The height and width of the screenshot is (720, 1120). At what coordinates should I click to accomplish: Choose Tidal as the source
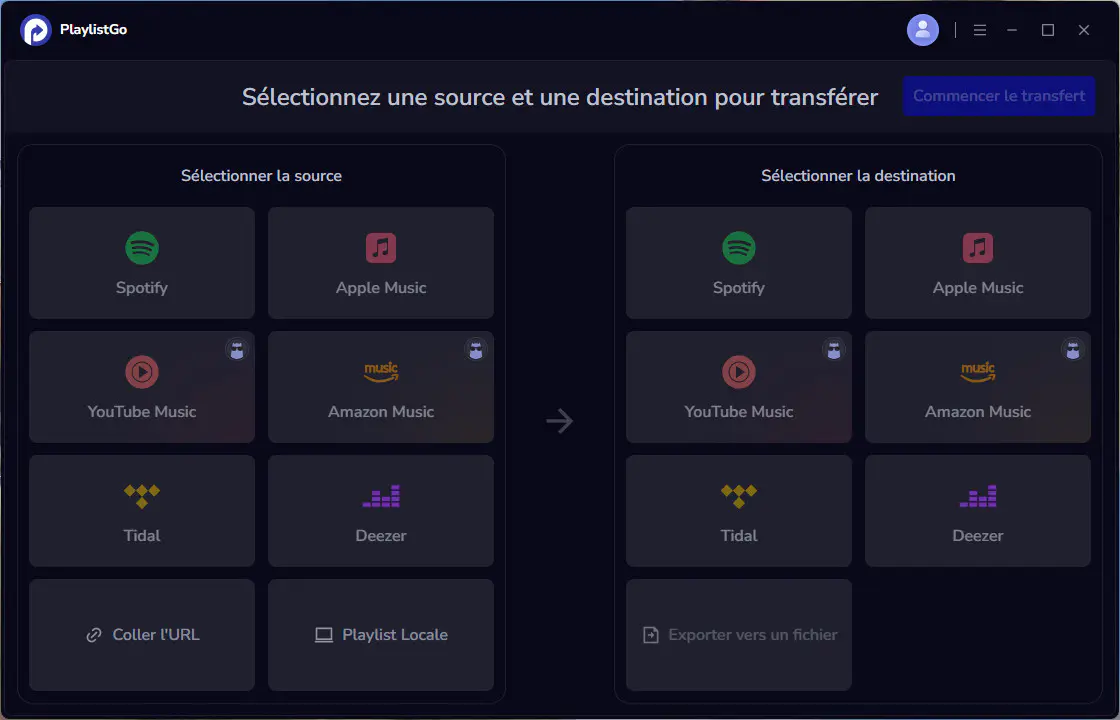(x=141, y=511)
